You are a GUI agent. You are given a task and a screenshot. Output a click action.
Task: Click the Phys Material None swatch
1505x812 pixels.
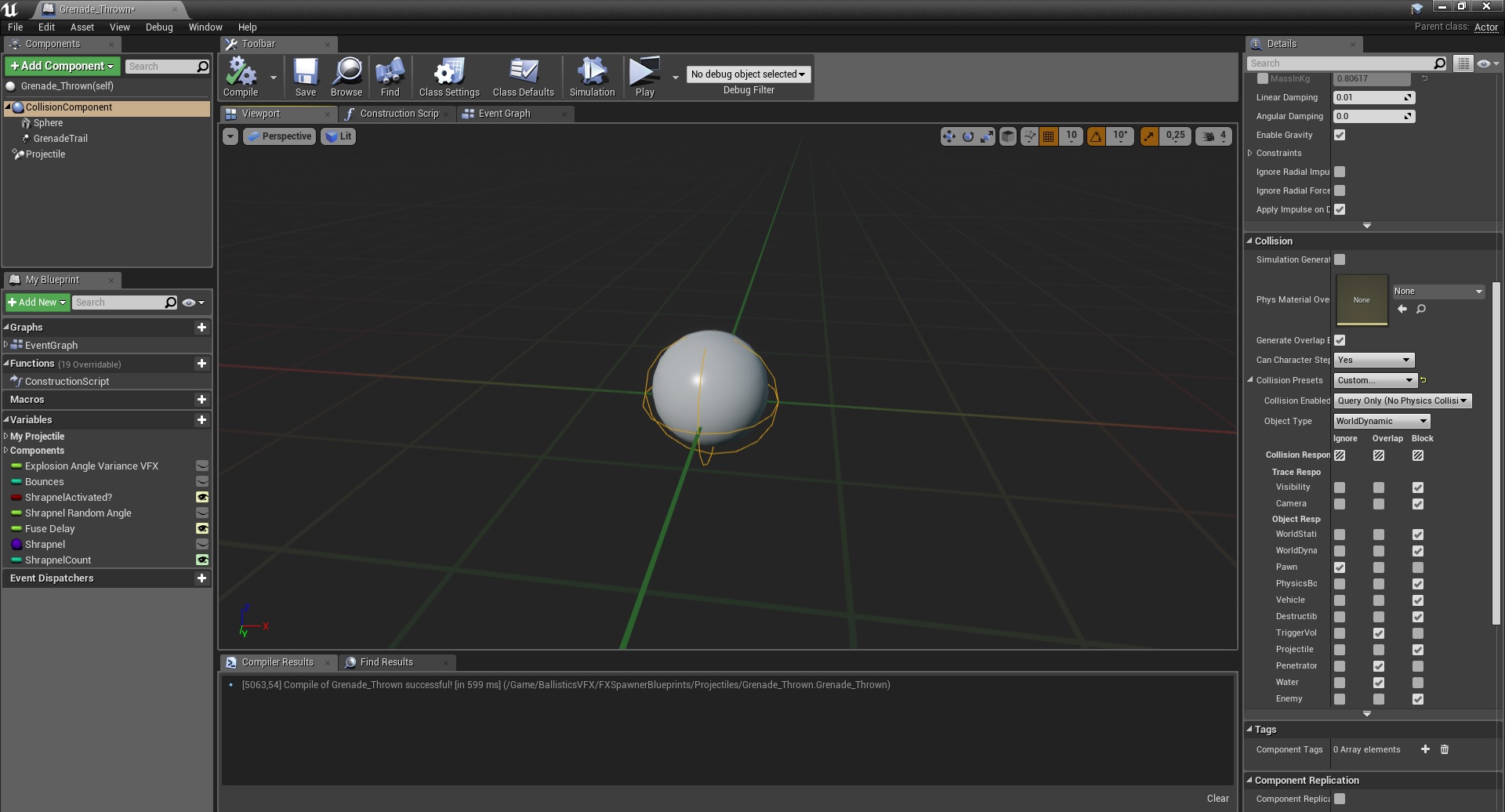coord(1361,300)
